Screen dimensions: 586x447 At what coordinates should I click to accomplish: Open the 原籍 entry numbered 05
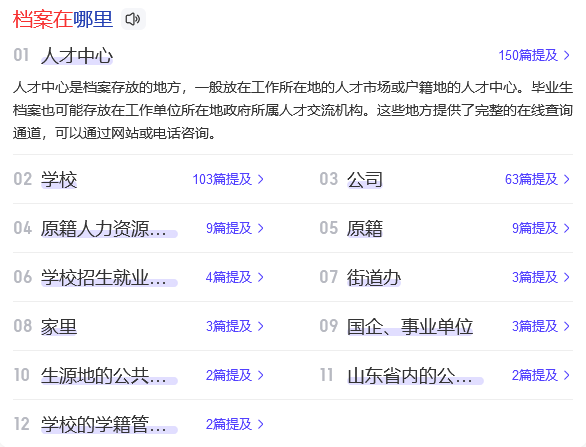click(365, 228)
